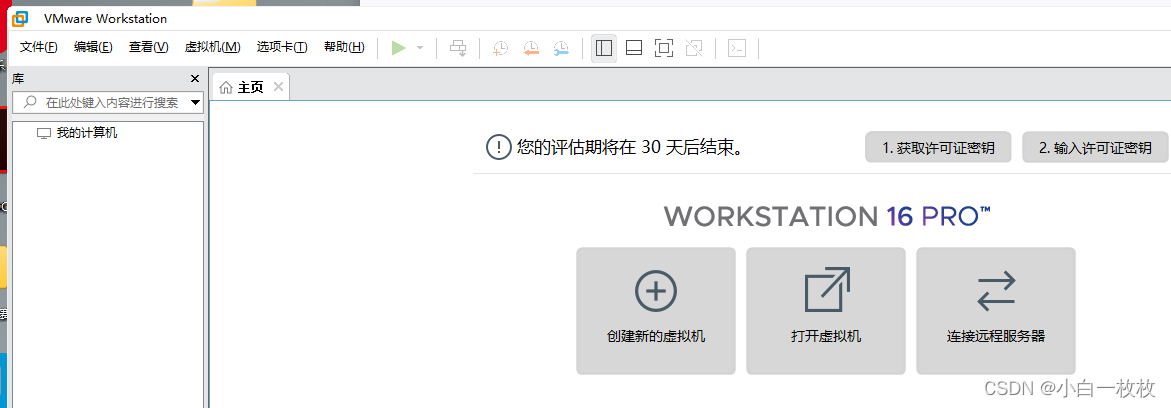Click send Ctrl+Alt+Del toolbar icon
1171x408 pixels.
point(457,48)
